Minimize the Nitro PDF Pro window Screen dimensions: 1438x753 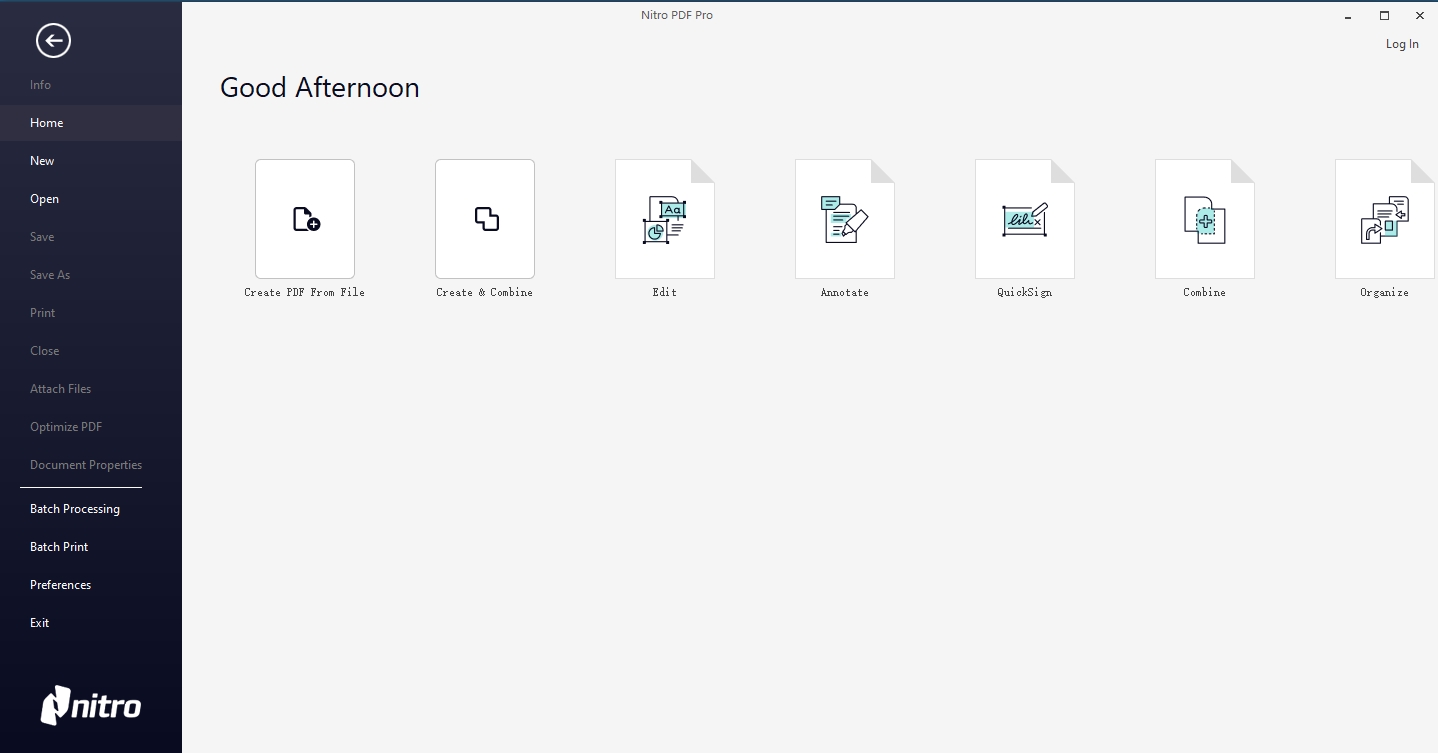click(x=1348, y=16)
